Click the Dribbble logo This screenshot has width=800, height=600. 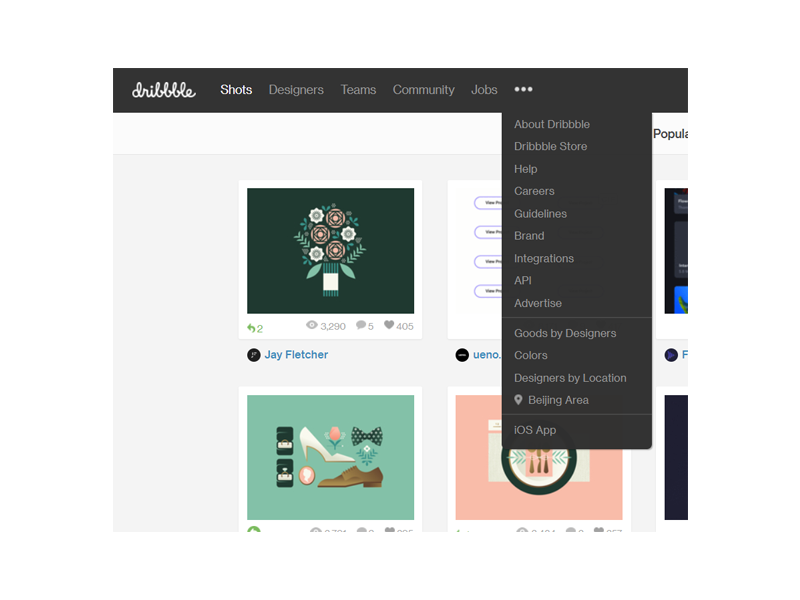point(164,90)
